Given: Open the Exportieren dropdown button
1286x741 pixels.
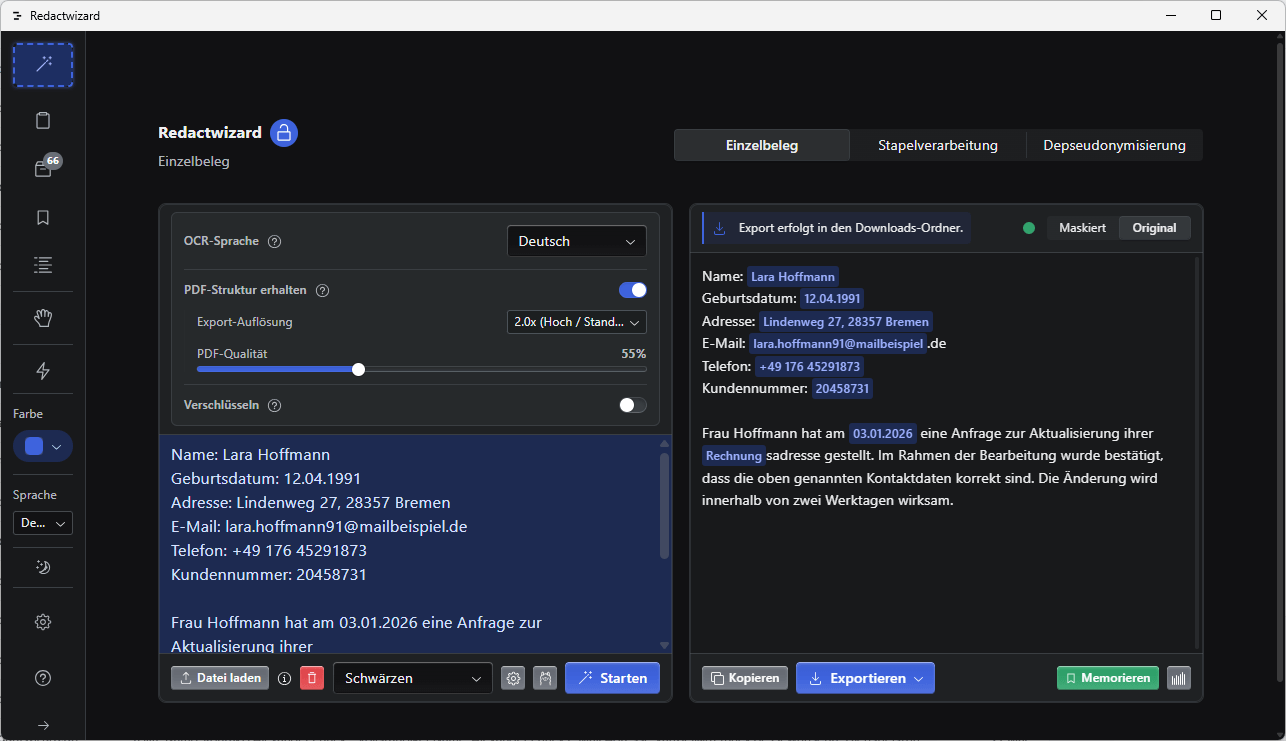Looking at the screenshot, I should 865,678.
